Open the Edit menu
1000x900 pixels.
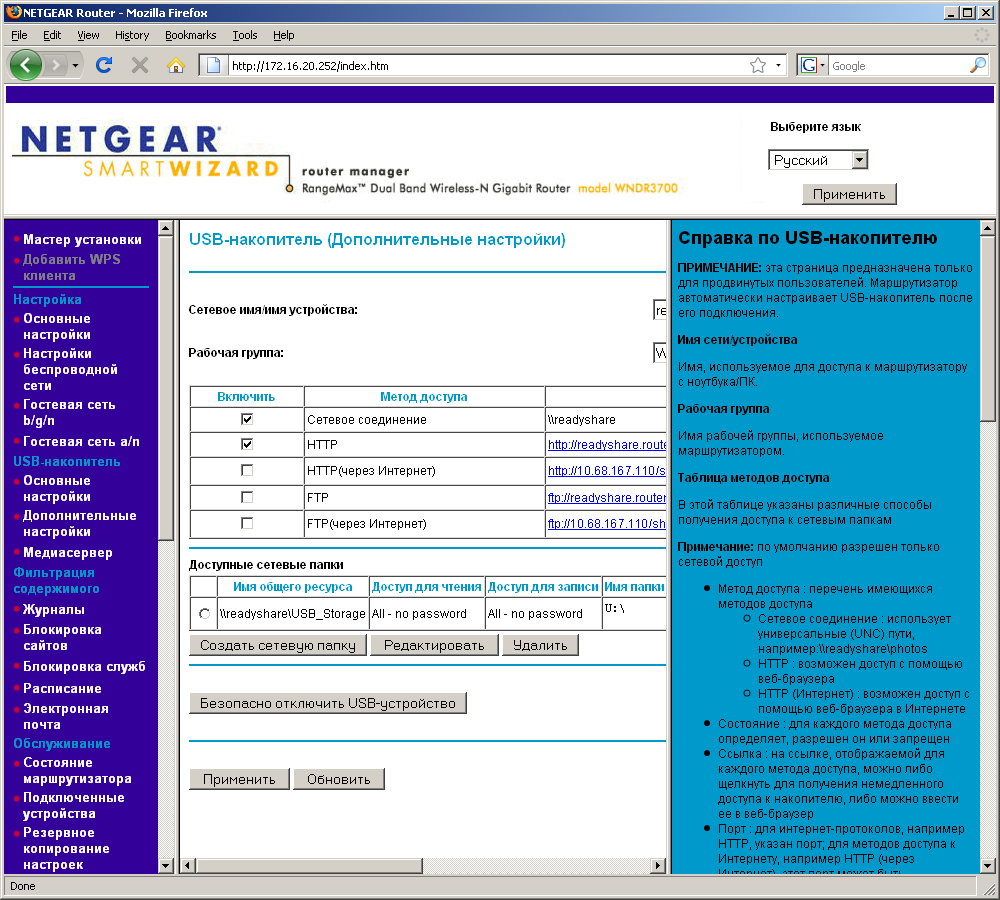coord(52,35)
